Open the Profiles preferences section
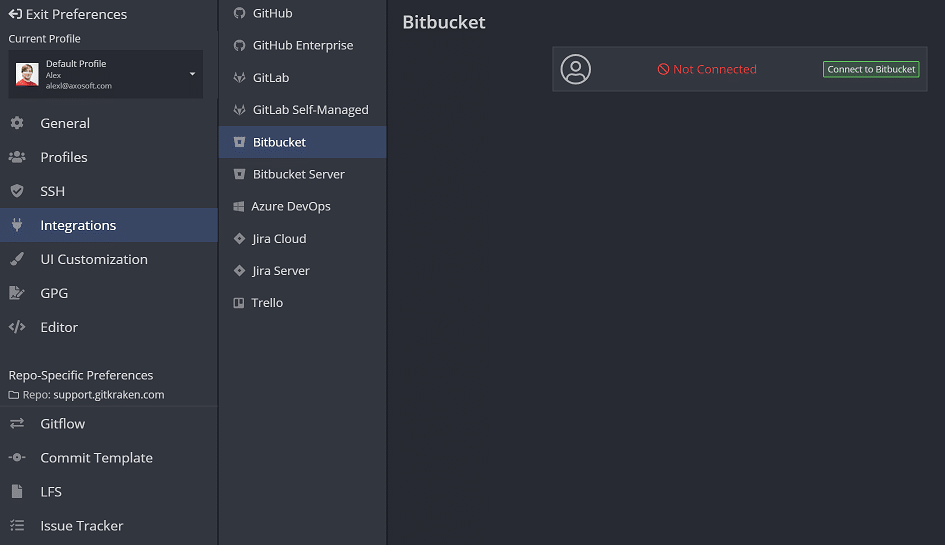Viewport: 945px width, 545px height. click(x=108, y=157)
